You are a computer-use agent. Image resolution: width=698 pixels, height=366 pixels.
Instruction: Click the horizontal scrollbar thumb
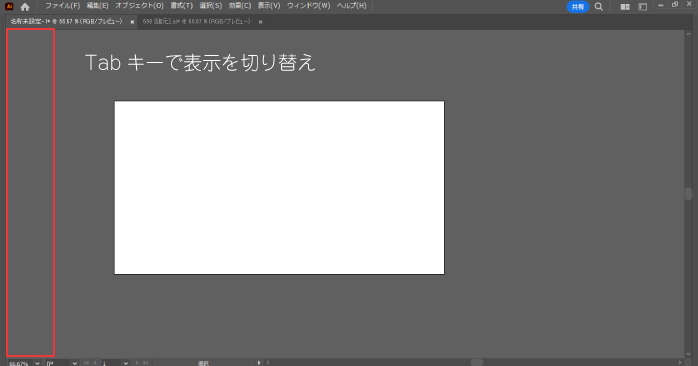(477, 363)
